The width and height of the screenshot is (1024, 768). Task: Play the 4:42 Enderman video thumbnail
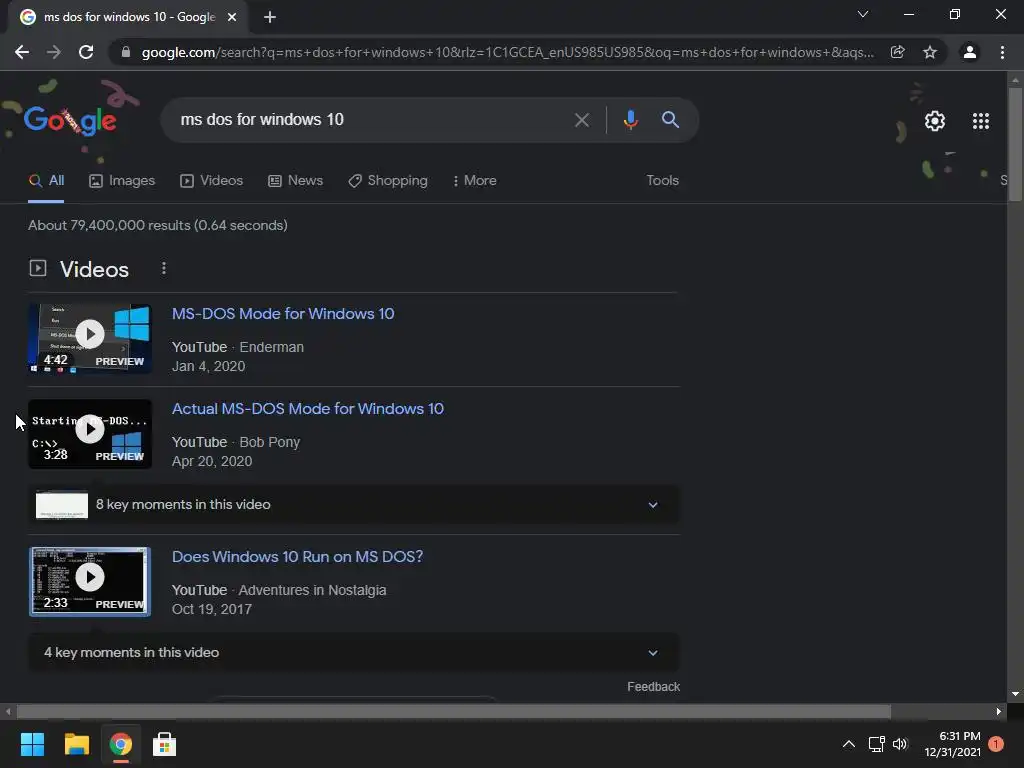pyautogui.click(x=90, y=338)
